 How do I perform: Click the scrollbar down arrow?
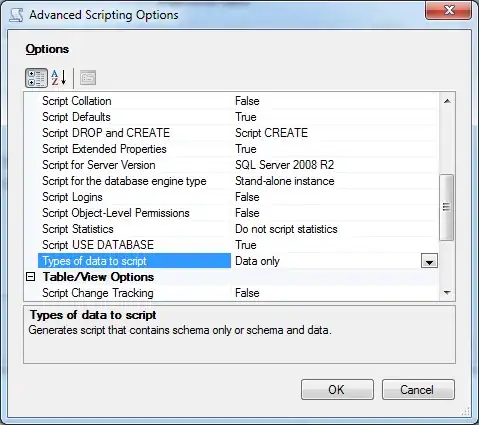[447, 293]
